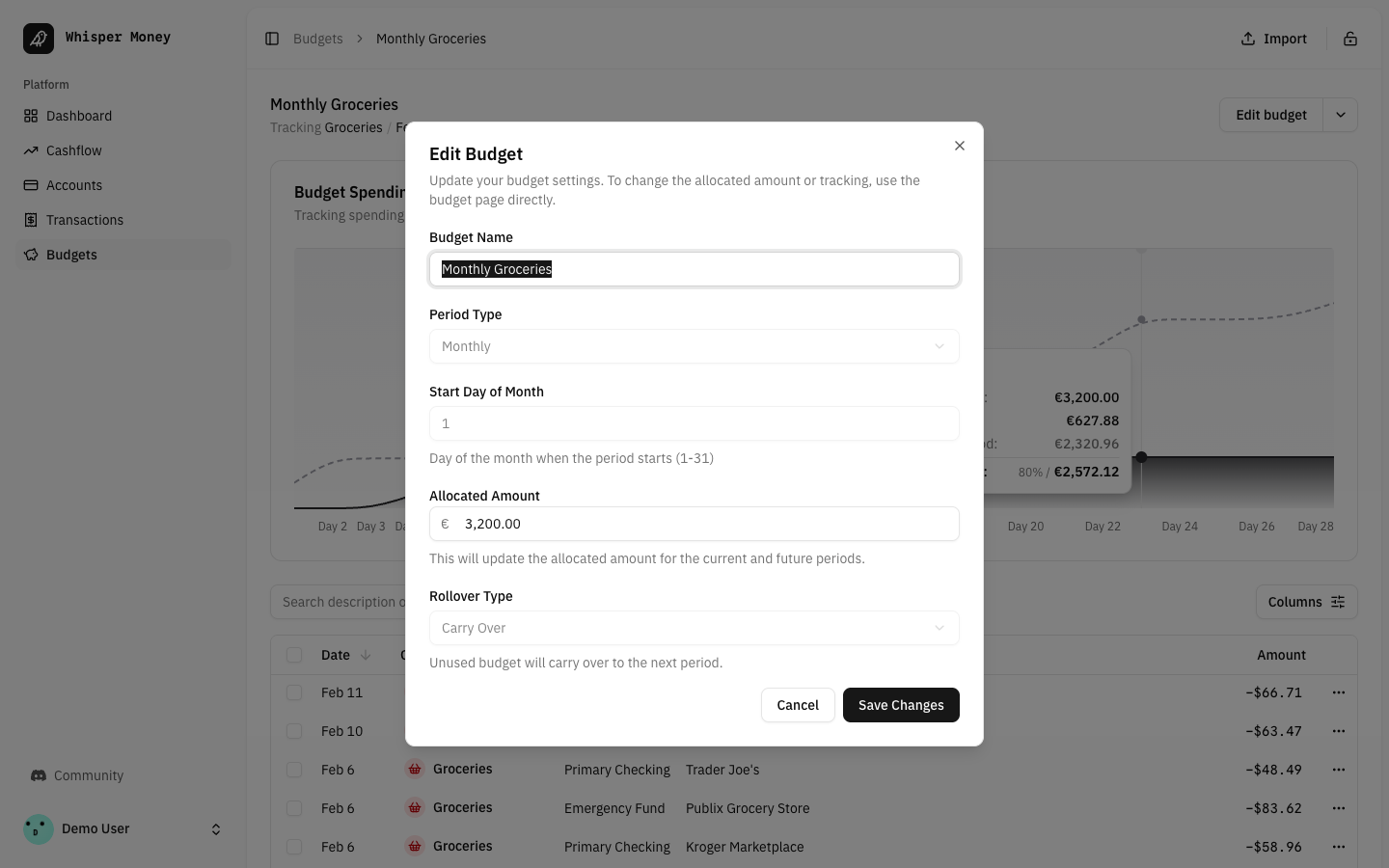The width and height of the screenshot is (1389, 868).
Task: Open the Period Type dropdown
Action: pyautogui.click(x=694, y=346)
